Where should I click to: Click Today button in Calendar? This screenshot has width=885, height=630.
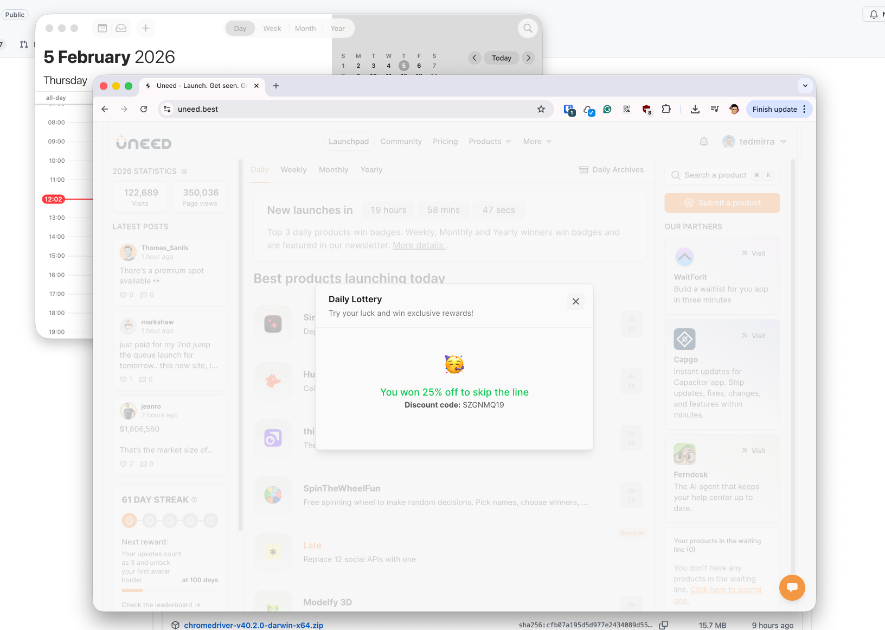[501, 58]
